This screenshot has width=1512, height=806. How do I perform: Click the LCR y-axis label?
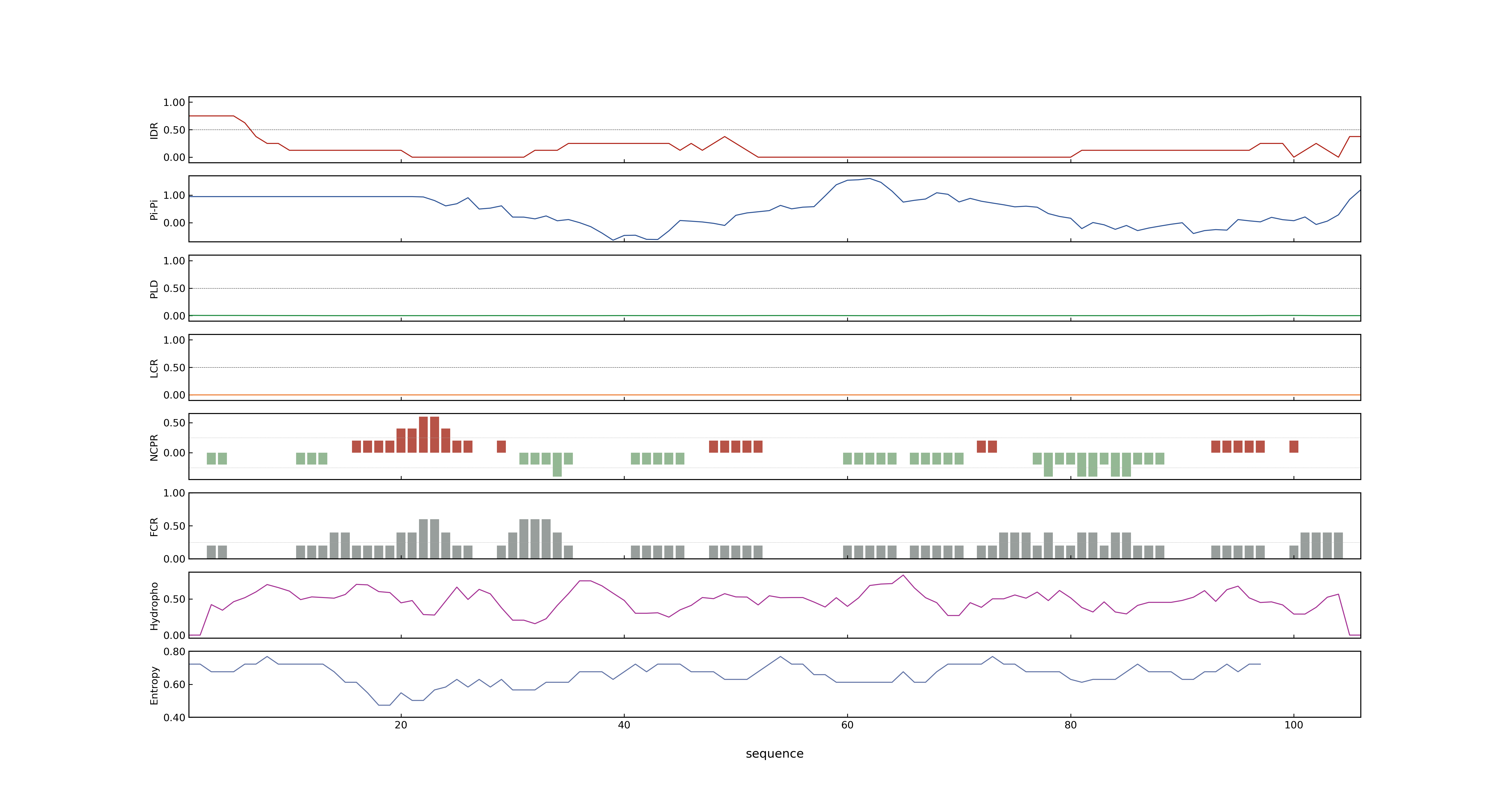click(154, 368)
